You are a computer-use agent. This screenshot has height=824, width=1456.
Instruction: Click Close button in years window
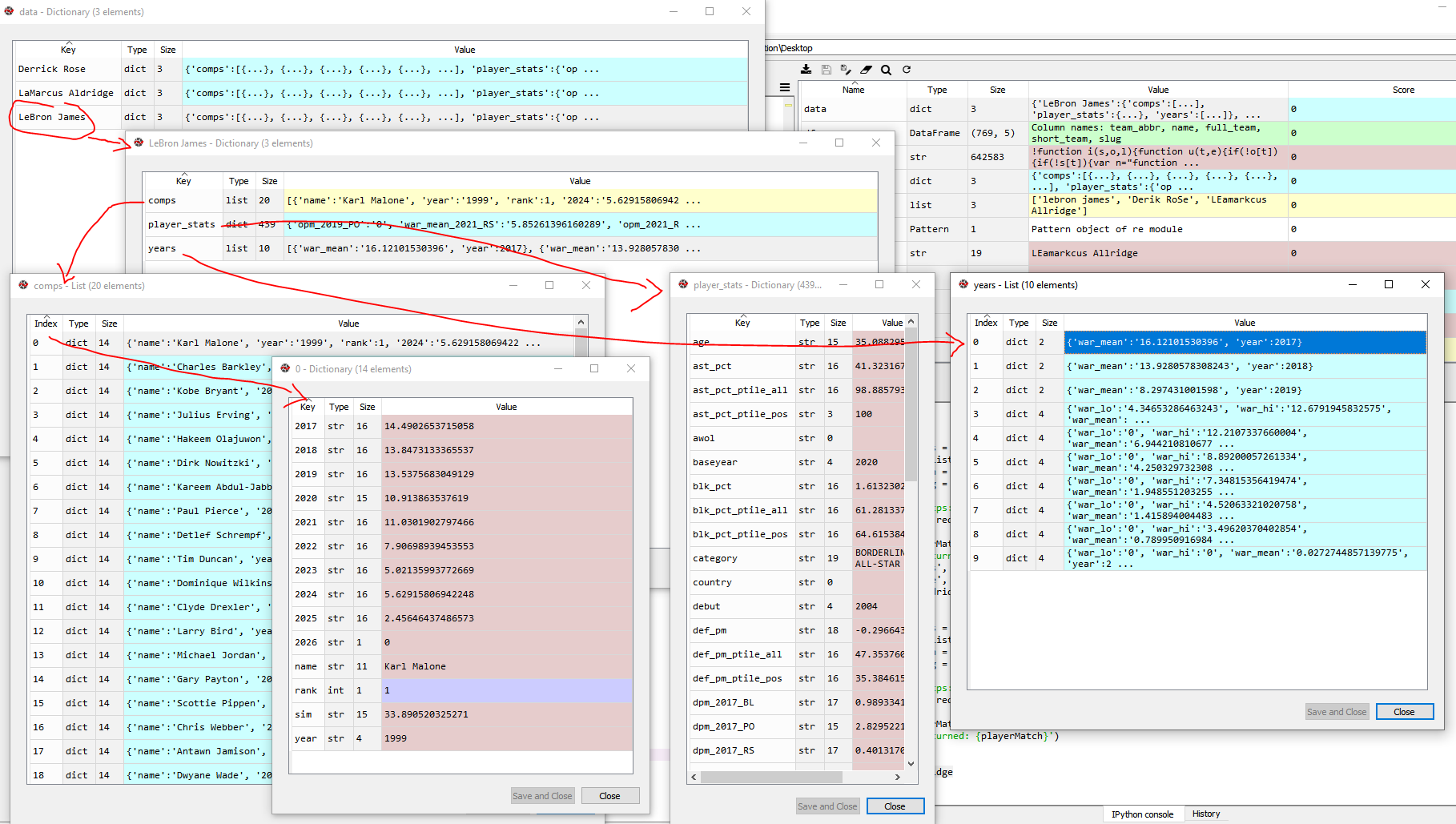(1404, 712)
